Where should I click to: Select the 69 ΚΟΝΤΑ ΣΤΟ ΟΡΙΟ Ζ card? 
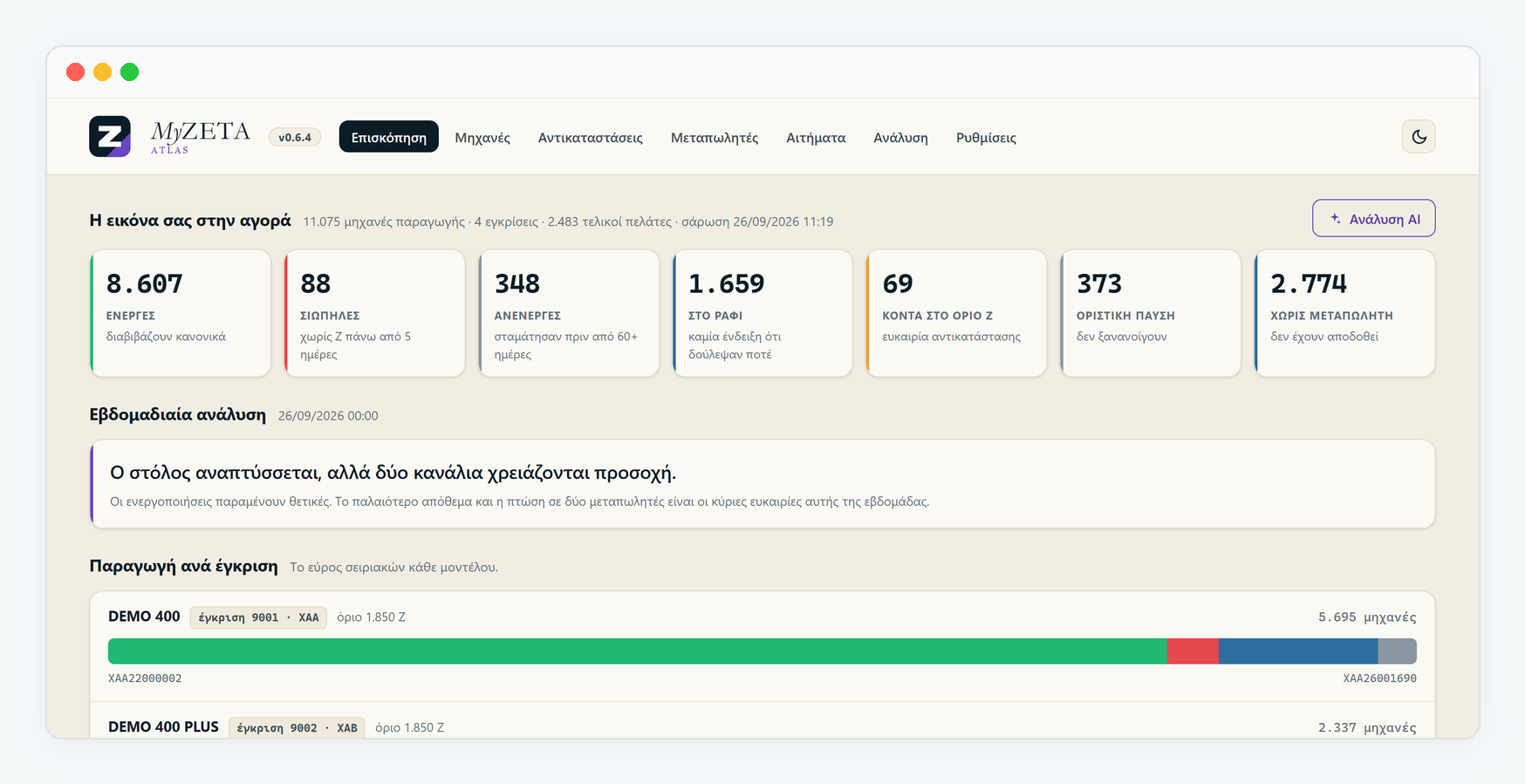tap(957, 314)
